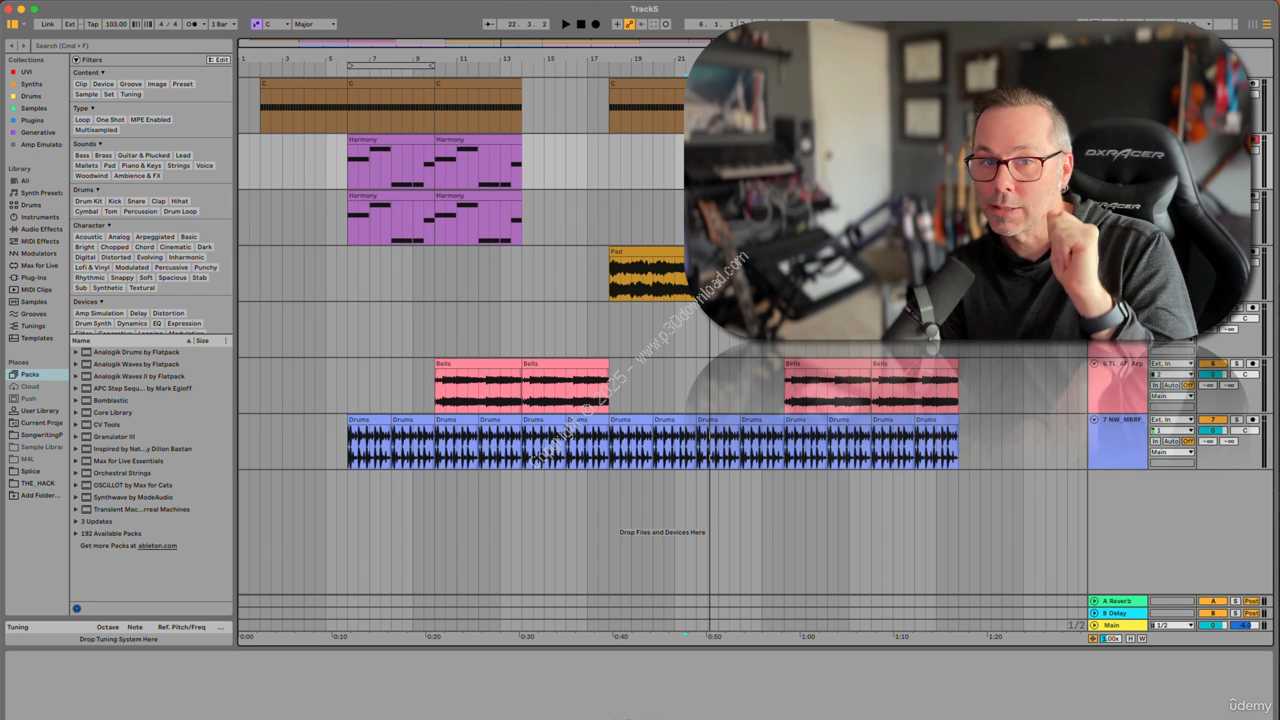Open Templates in the Library
The width and height of the screenshot is (1280, 720).
click(x=36, y=338)
